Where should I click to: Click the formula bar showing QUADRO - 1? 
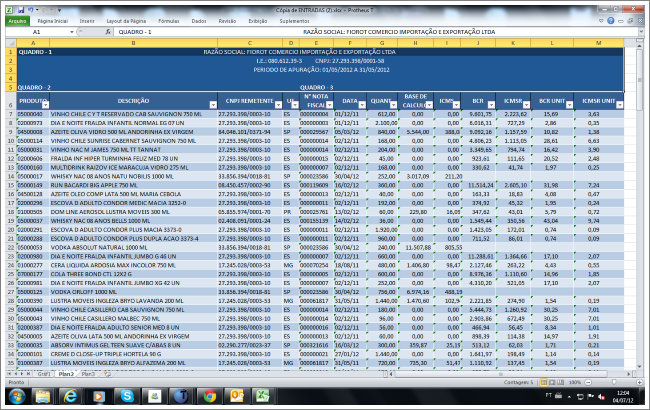coord(375,32)
